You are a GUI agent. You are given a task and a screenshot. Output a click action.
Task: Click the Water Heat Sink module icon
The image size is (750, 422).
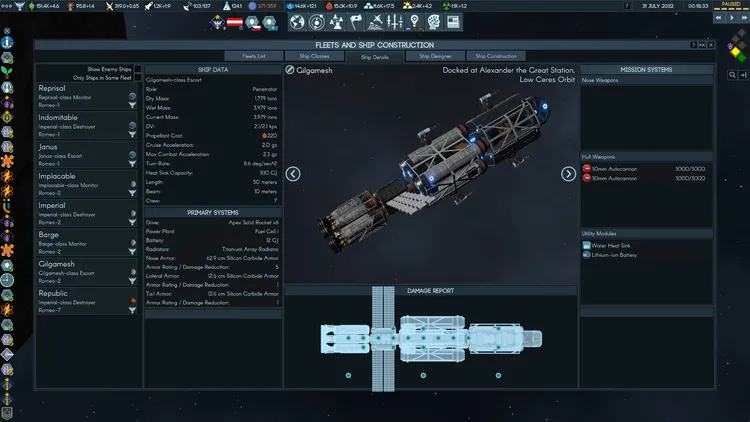tap(586, 245)
